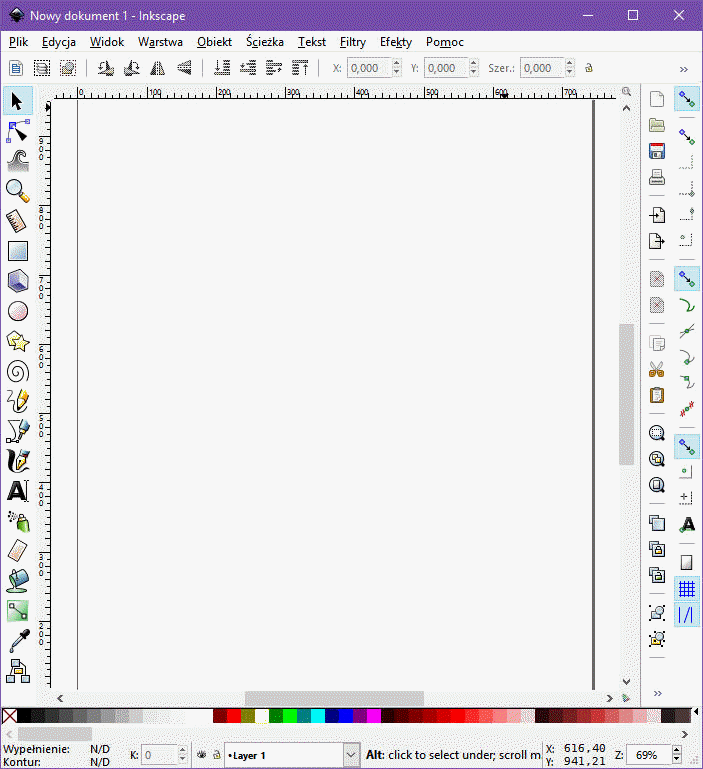
Task: Click the Save document button
Action: point(657,152)
